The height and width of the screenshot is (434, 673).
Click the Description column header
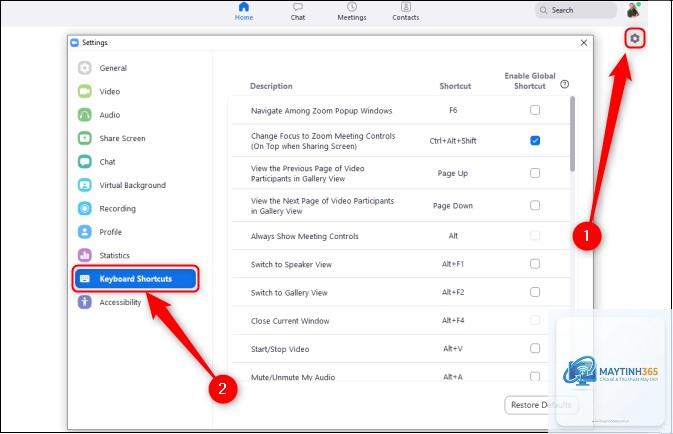pos(271,86)
